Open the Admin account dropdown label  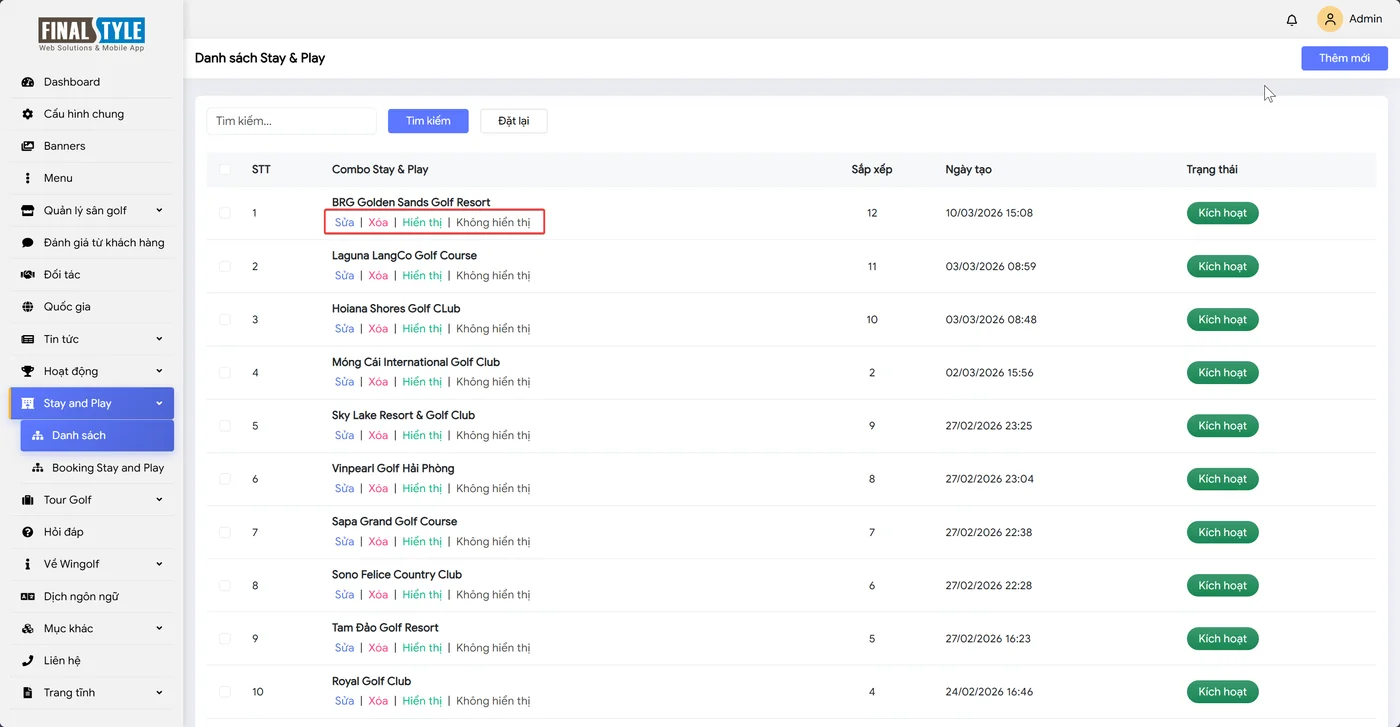coord(1365,19)
